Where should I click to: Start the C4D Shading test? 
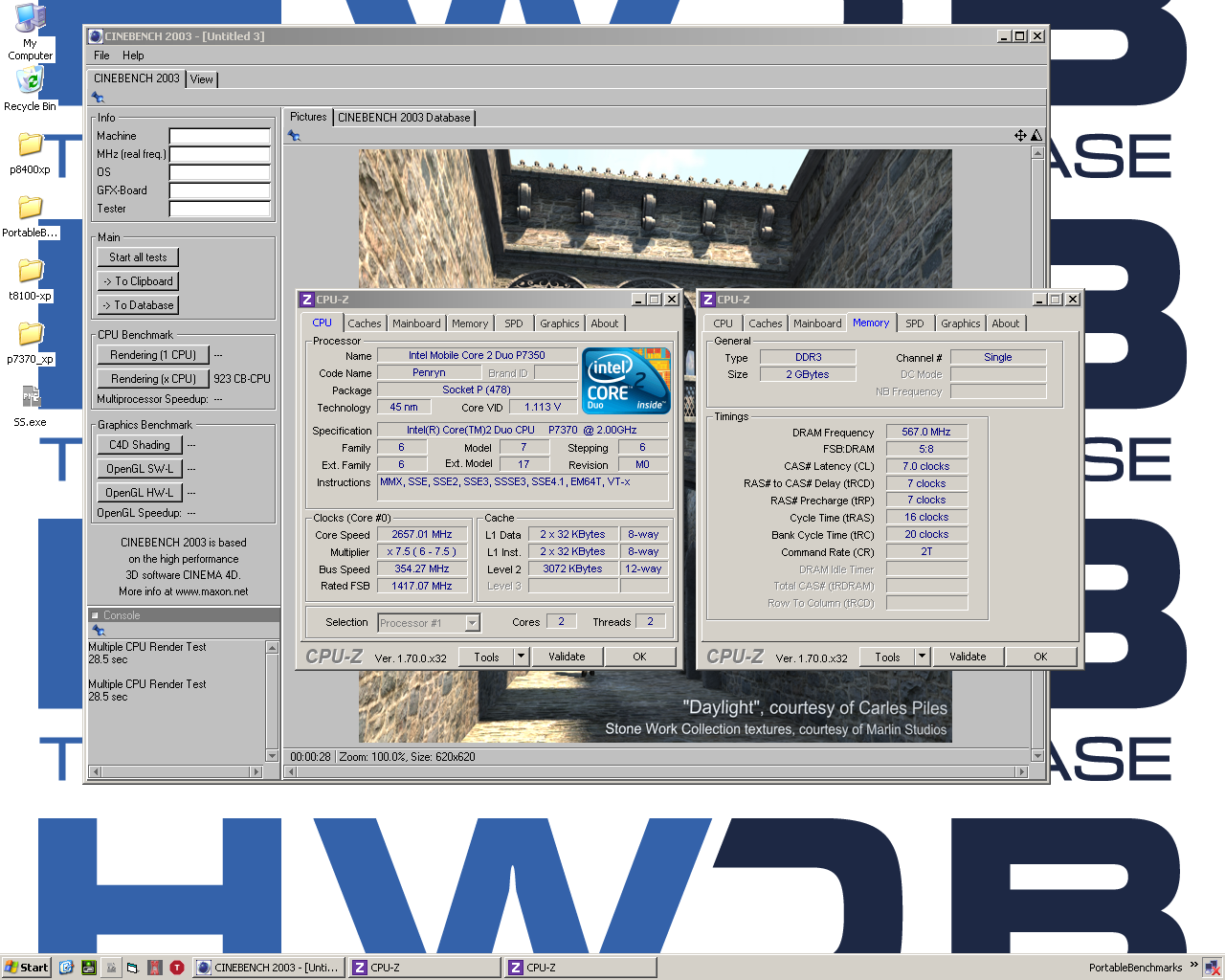pos(140,445)
